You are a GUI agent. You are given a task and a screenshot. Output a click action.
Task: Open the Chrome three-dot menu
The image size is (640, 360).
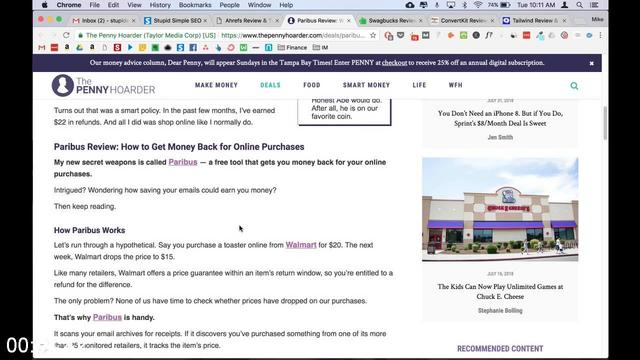click(x=600, y=36)
